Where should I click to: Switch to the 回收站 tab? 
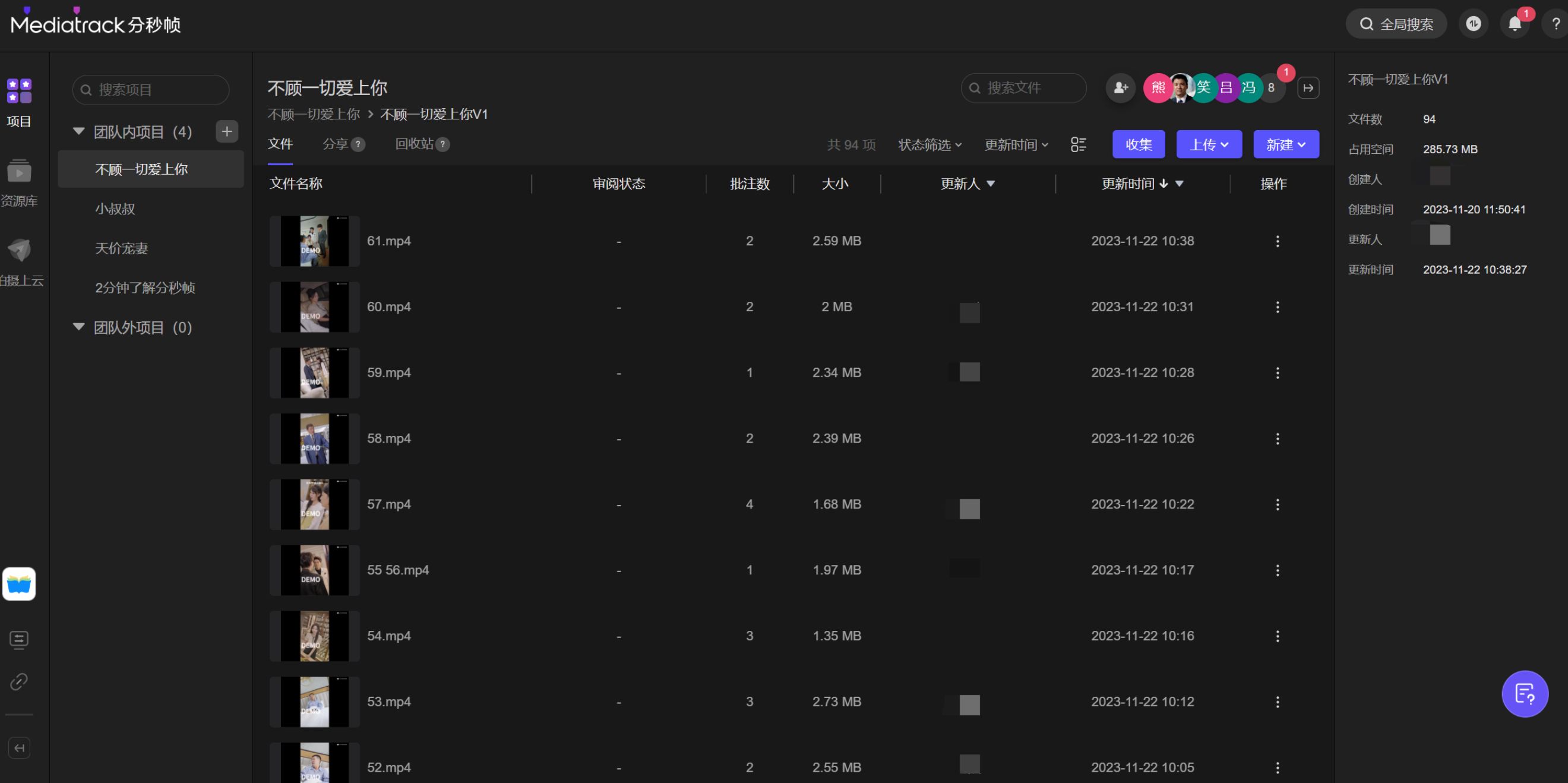coord(413,144)
